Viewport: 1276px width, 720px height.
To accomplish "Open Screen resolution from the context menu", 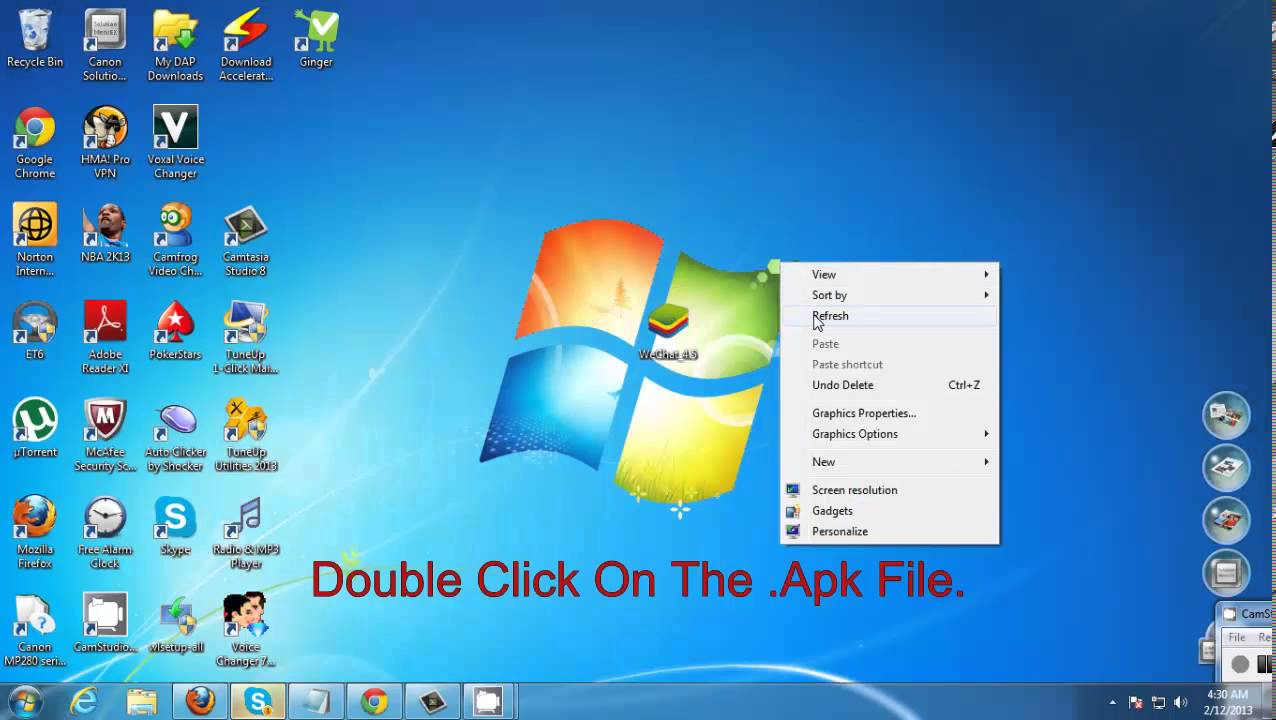I will (x=889, y=490).
